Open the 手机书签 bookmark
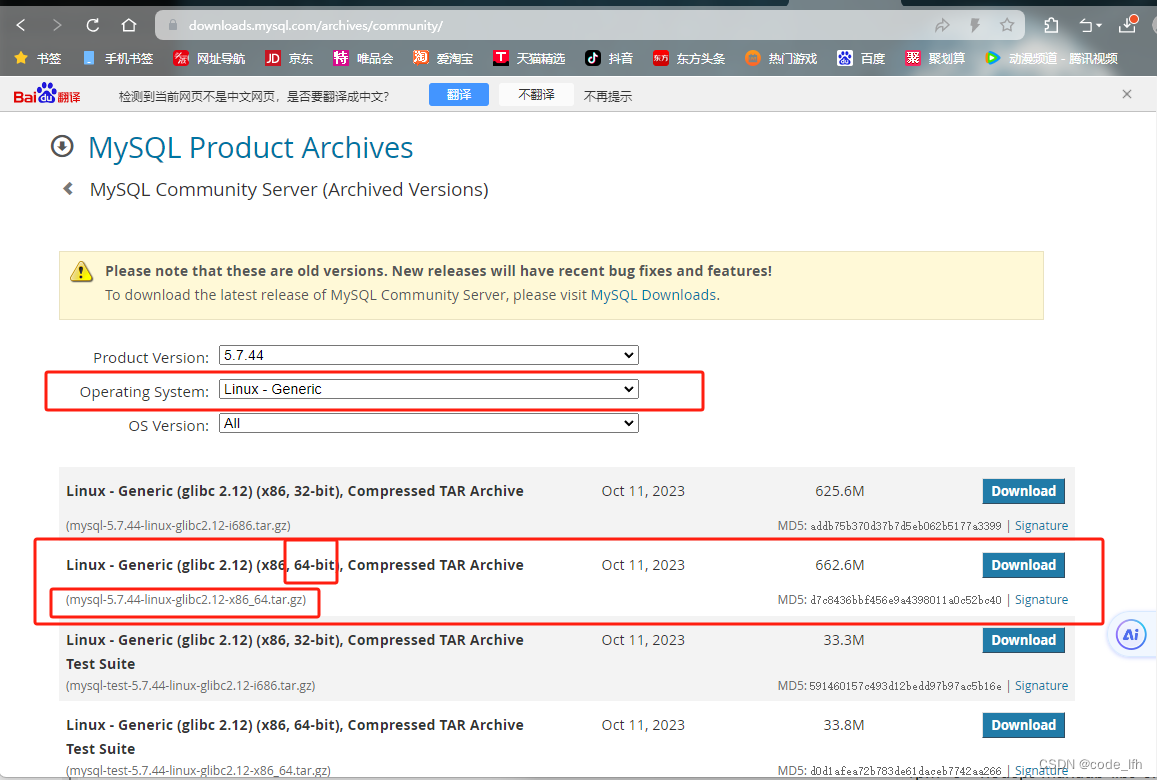This screenshot has height=780, width=1157. pyautogui.click(x=118, y=58)
